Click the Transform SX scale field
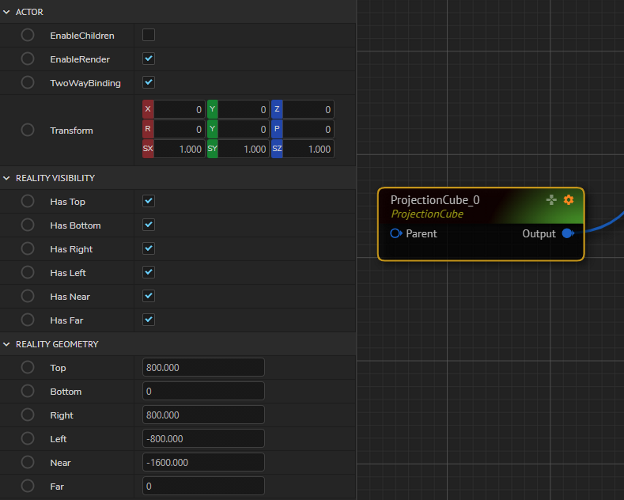Image resolution: width=624 pixels, height=500 pixels. (x=180, y=149)
